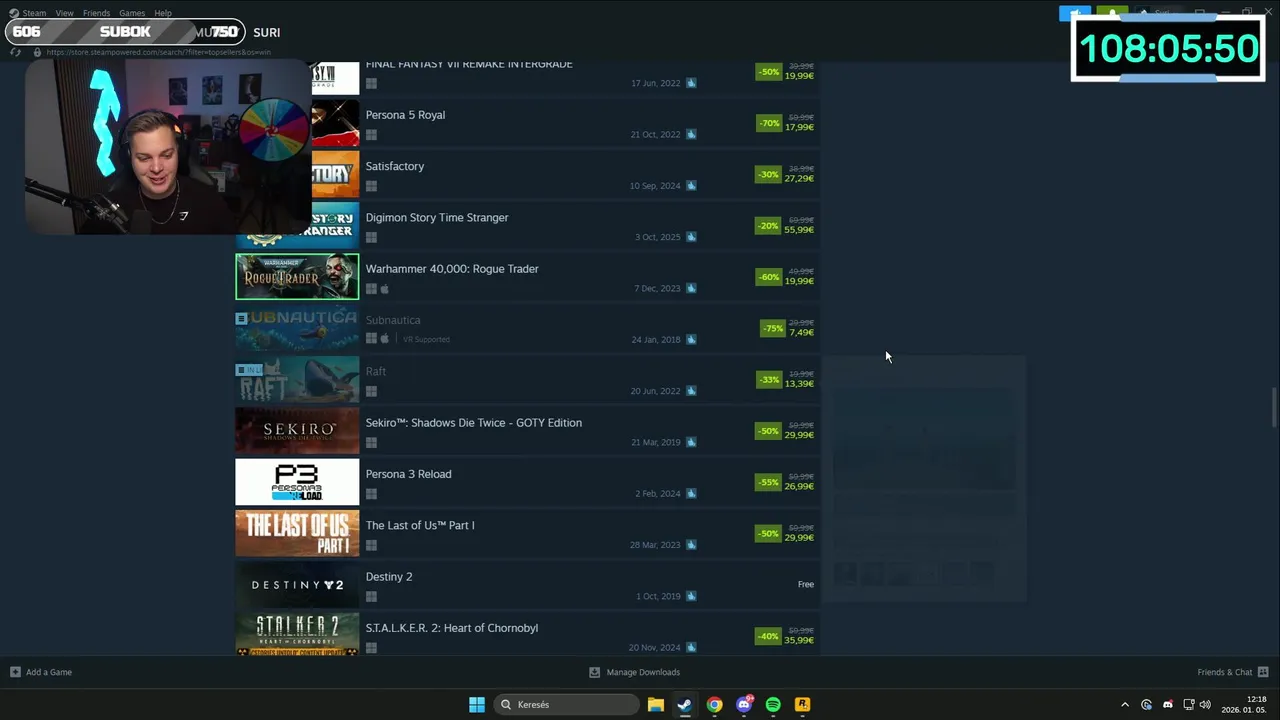Viewport: 1280px width, 720px height.
Task: Click the review icon on the Persona 3 Reload row
Action: click(691, 494)
